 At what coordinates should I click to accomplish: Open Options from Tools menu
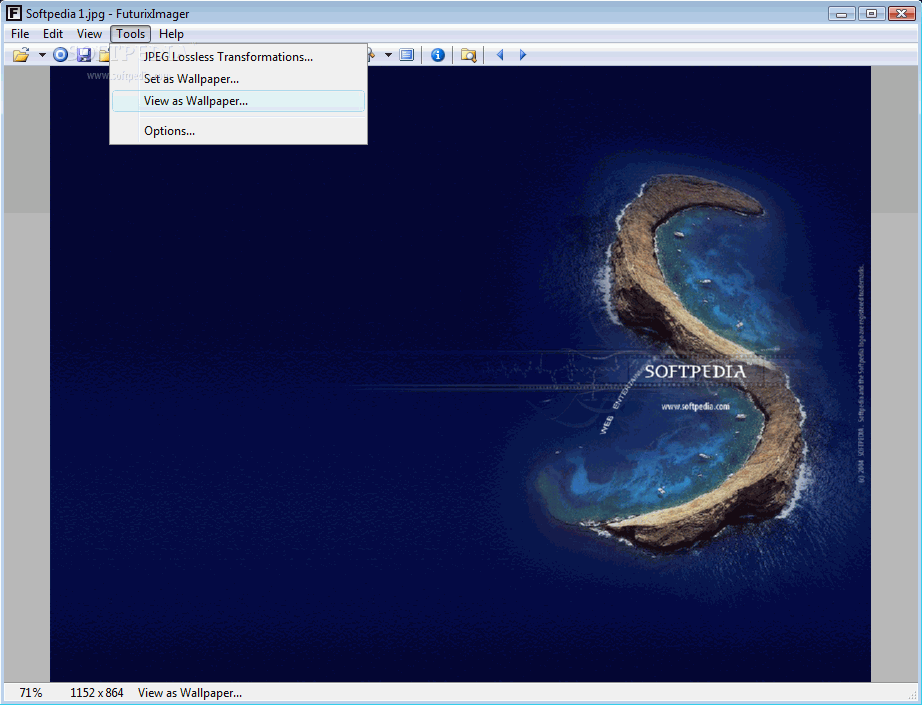pos(238,131)
